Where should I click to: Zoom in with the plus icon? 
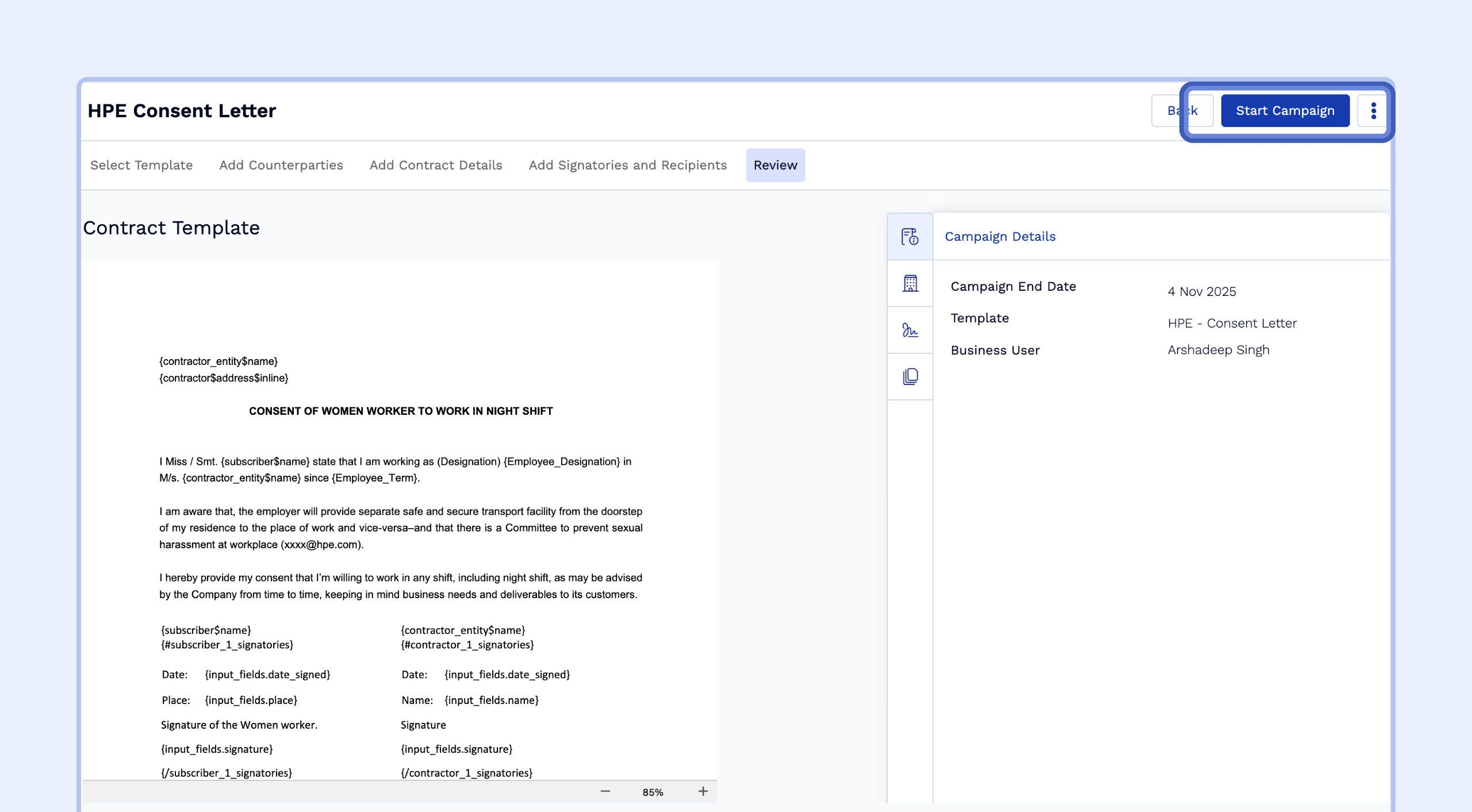pyautogui.click(x=703, y=791)
